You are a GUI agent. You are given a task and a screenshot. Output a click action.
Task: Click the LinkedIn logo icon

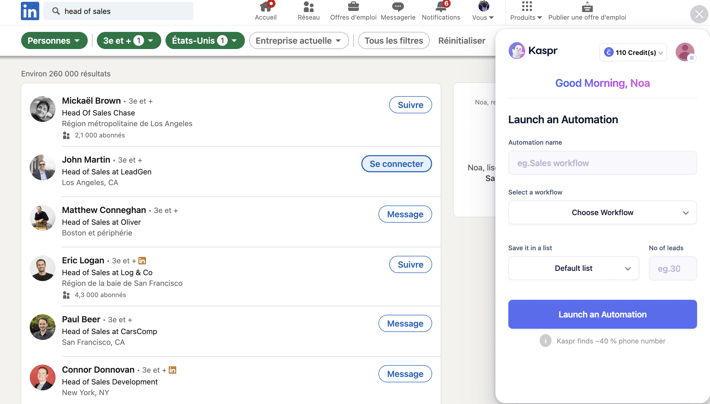coord(30,11)
